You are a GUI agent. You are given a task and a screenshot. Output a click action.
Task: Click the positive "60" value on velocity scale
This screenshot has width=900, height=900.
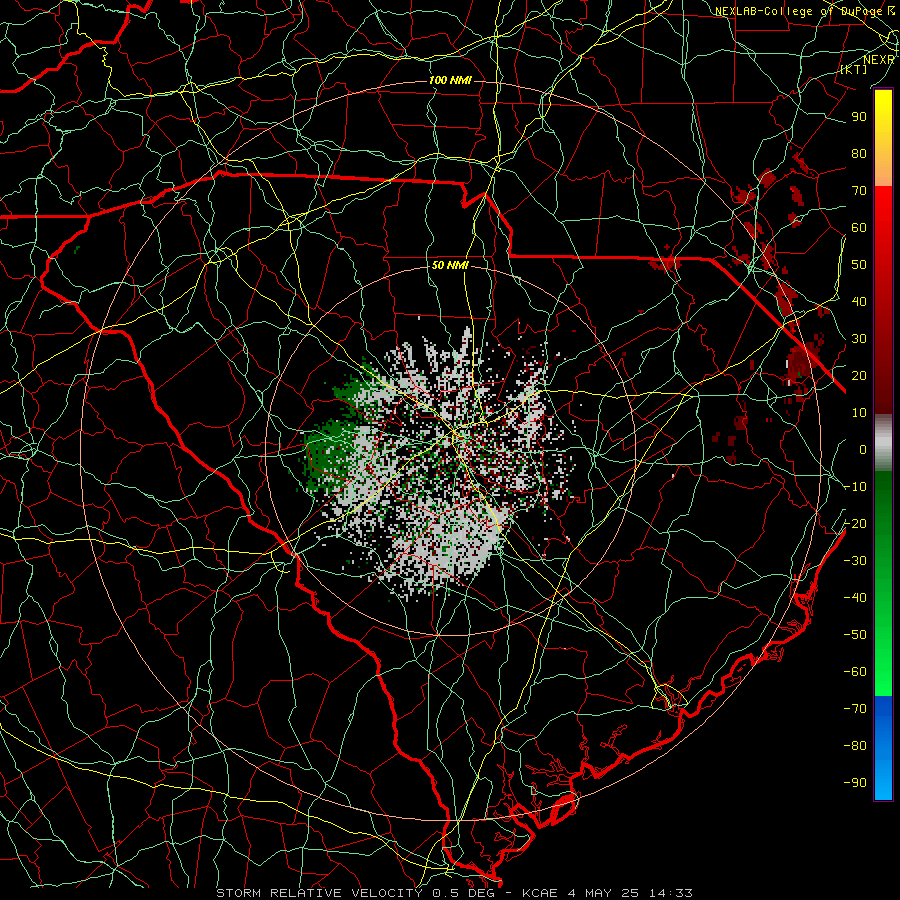point(859,227)
